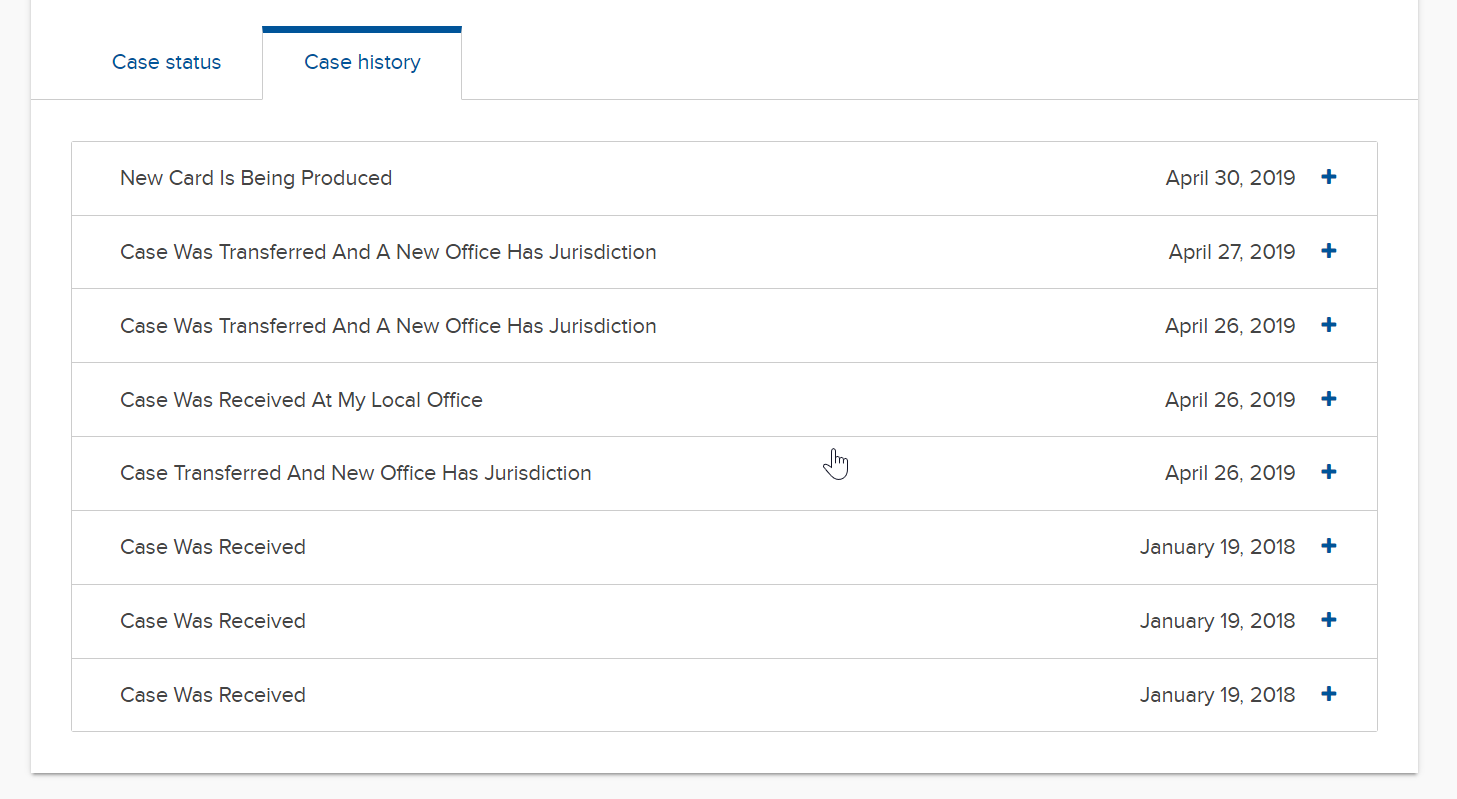Viewport: 1457px width, 799px height.
Task: Click plus icon for Case Transferred And New Office row
Action: click(1328, 472)
